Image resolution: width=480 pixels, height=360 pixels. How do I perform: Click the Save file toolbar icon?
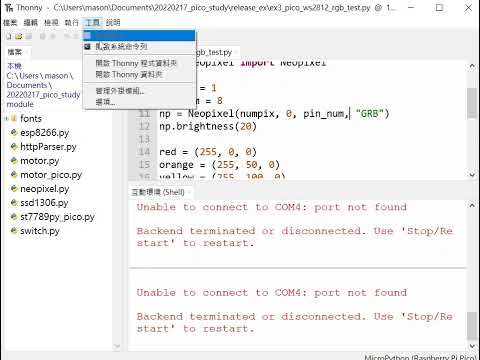coord(29,36)
